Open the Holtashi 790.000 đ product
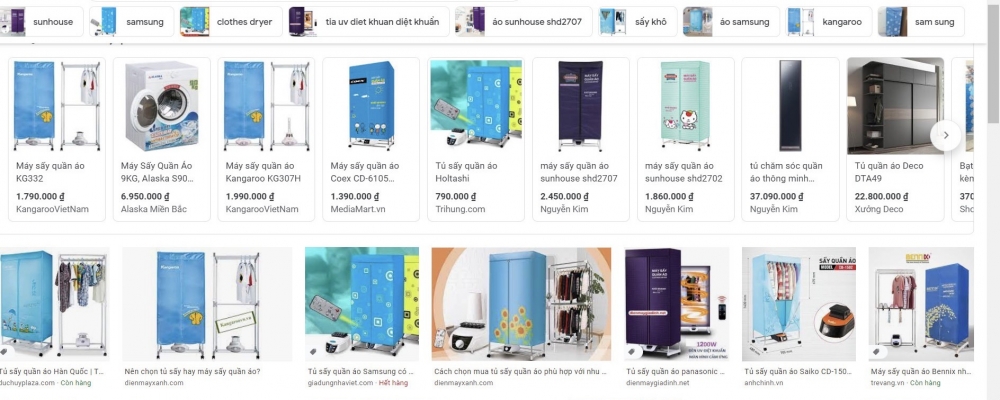This screenshot has height=400, width=1000. coord(476,139)
